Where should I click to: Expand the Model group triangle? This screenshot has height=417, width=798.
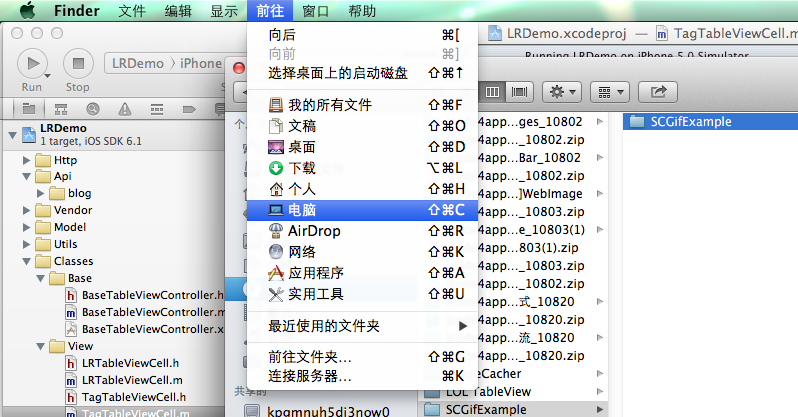pyautogui.click(x=26, y=228)
